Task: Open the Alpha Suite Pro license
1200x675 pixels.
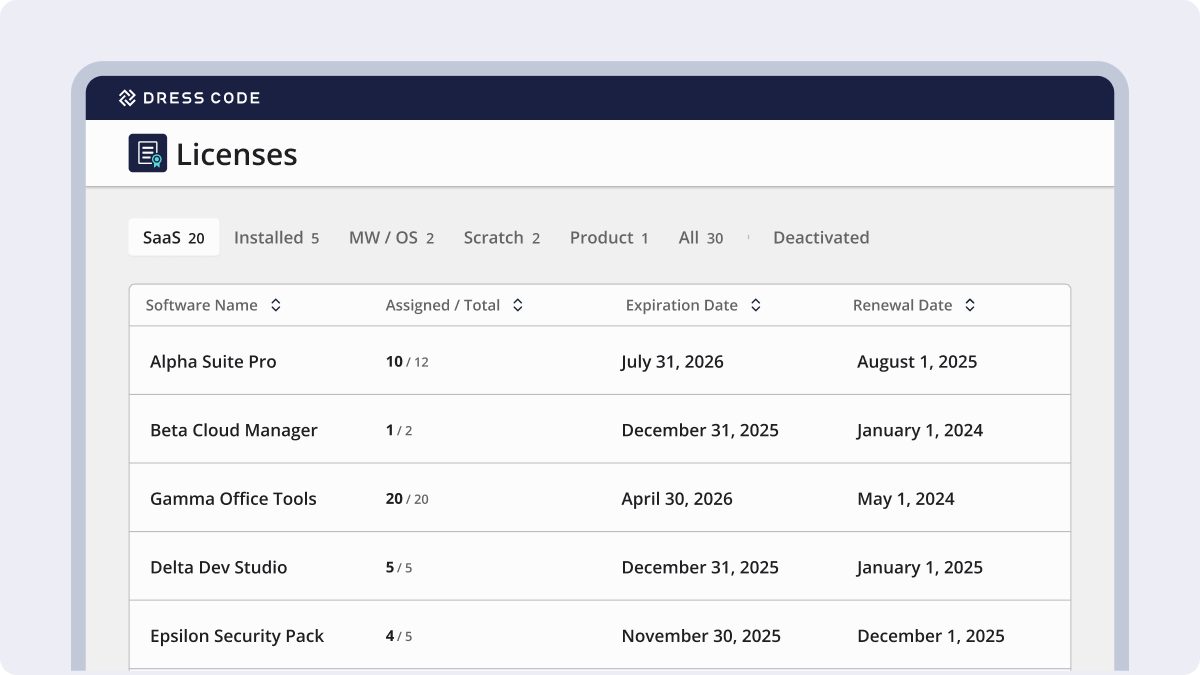Action: [213, 362]
